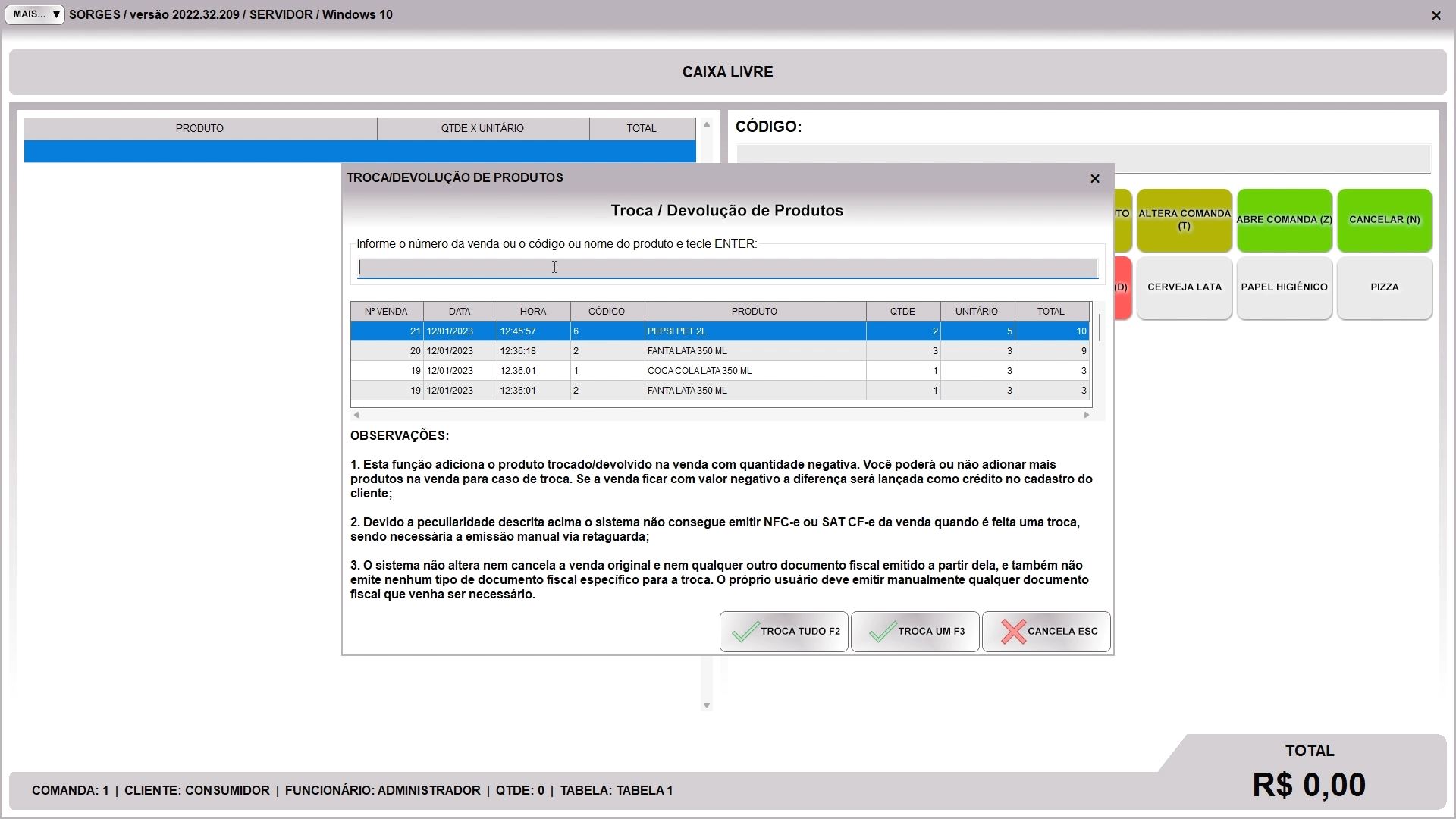The image size is (1456, 819).
Task: Close the Troca/Devolução dialog
Action: pos(1094,178)
